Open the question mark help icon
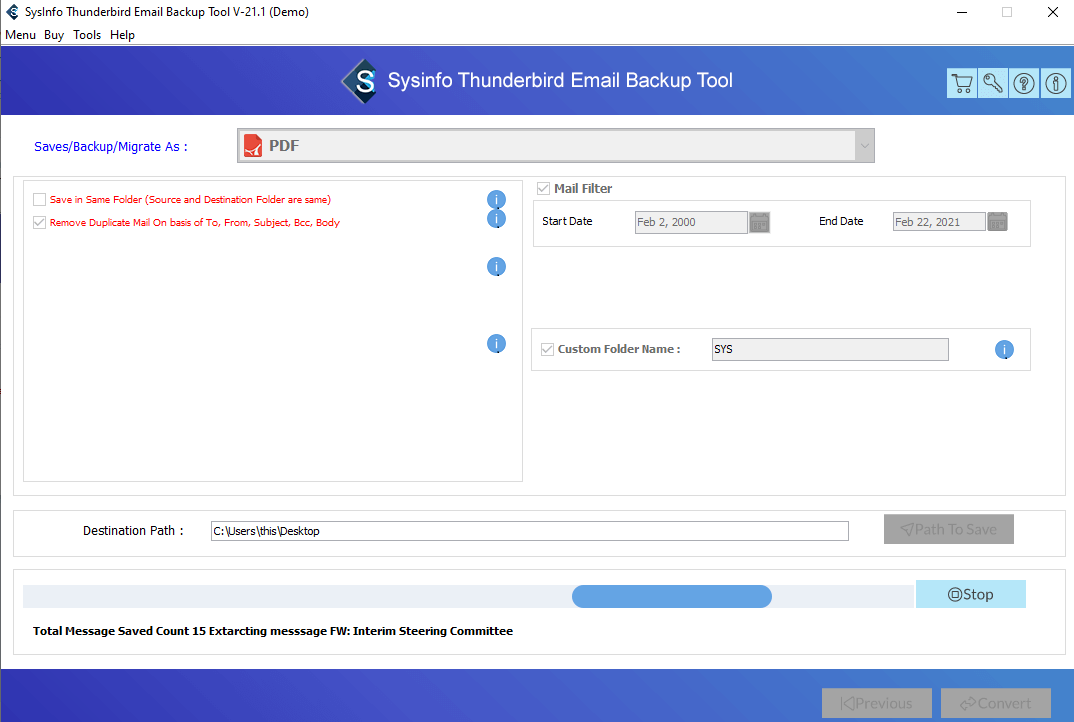Image resolution: width=1074 pixels, height=722 pixels. tap(1024, 84)
